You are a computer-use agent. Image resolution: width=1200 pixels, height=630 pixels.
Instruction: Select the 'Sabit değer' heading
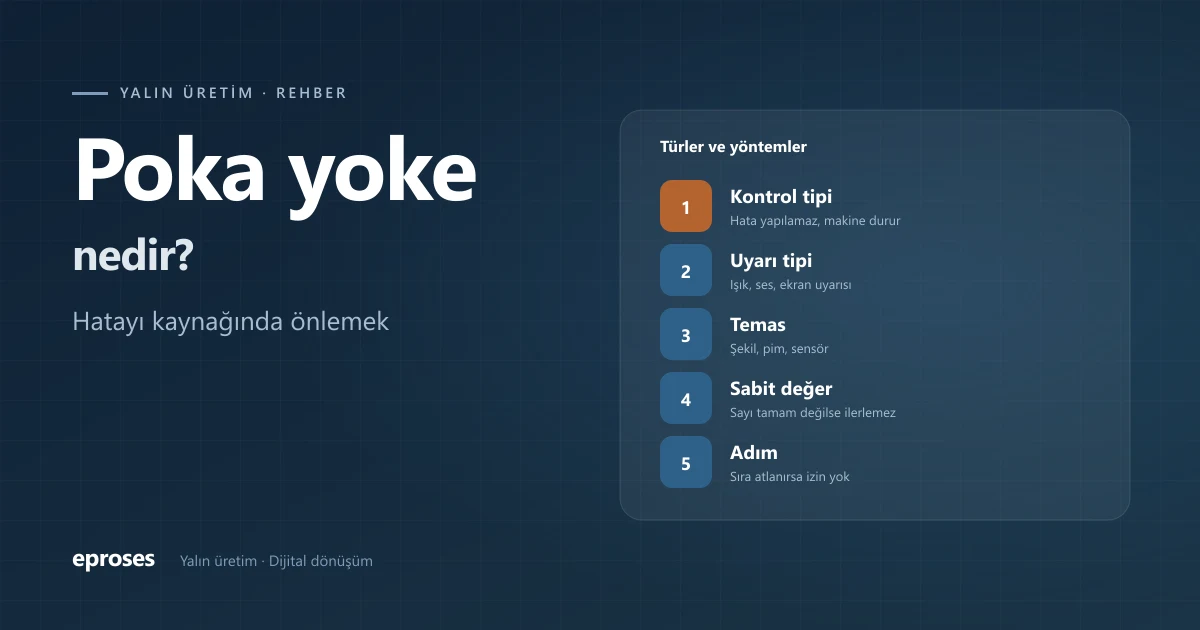[781, 389]
